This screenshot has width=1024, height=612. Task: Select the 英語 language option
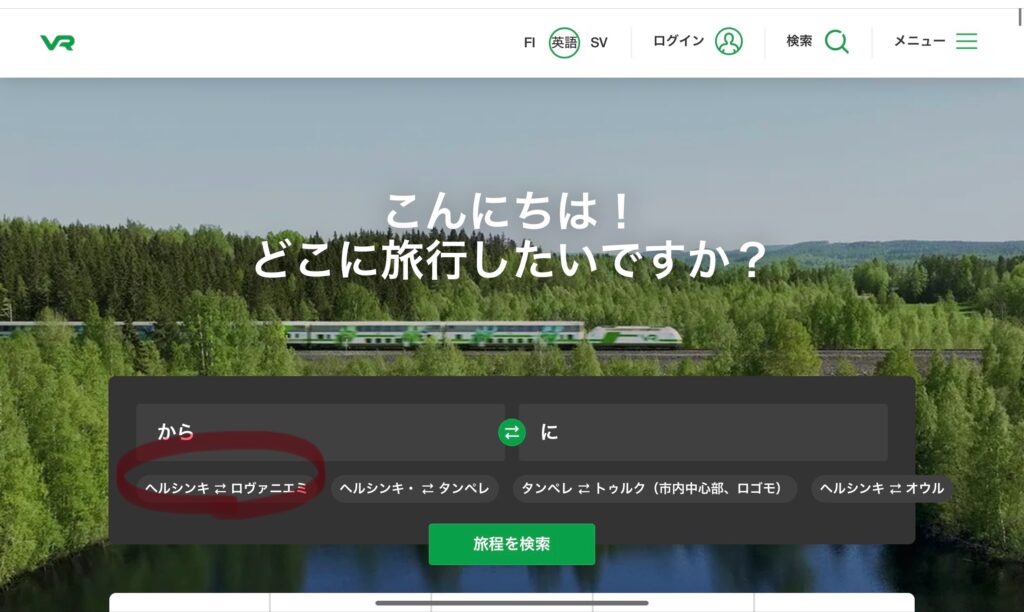point(564,42)
